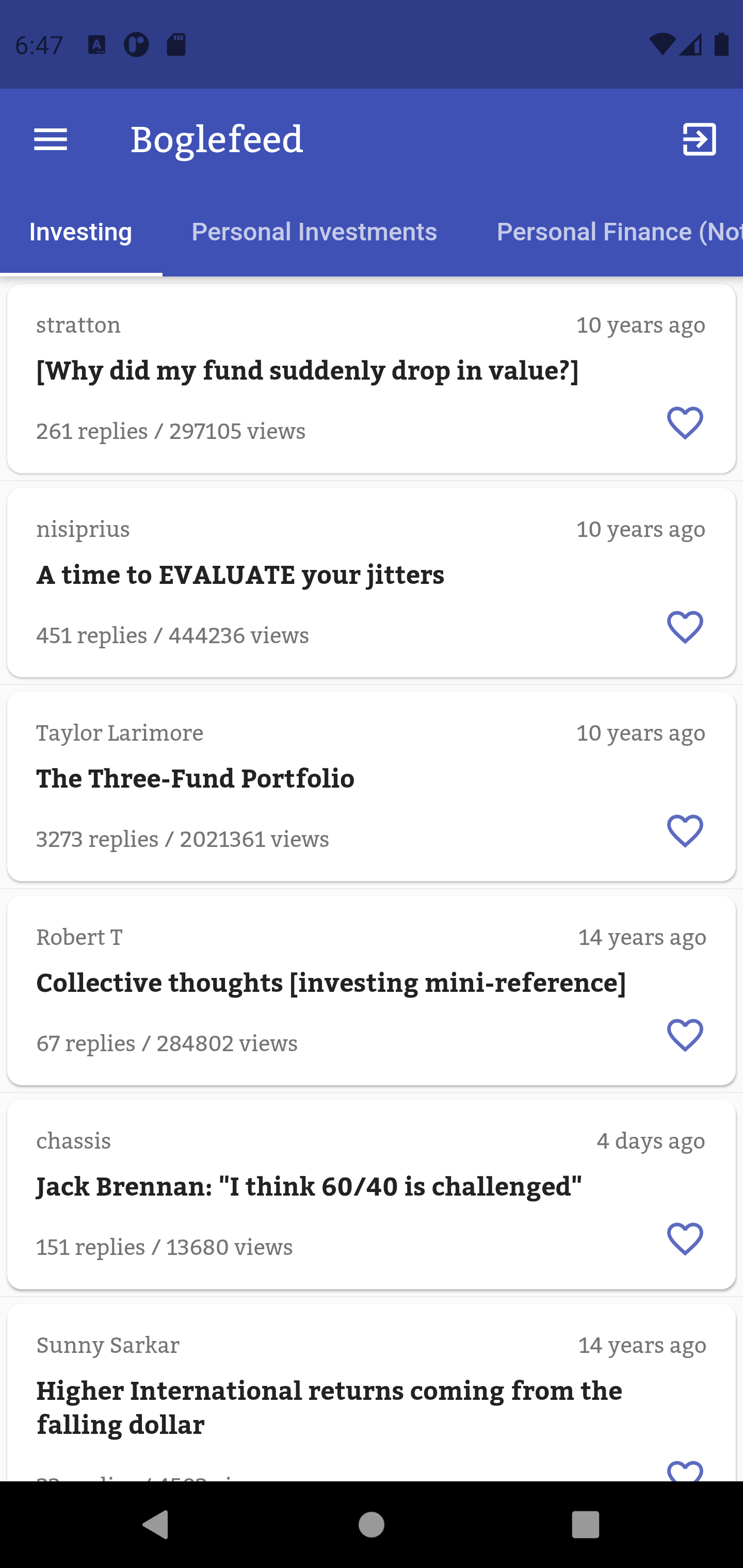Favorite 'A time to EVALUATE your jitters'
This screenshot has width=743, height=1568.
[x=685, y=627]
